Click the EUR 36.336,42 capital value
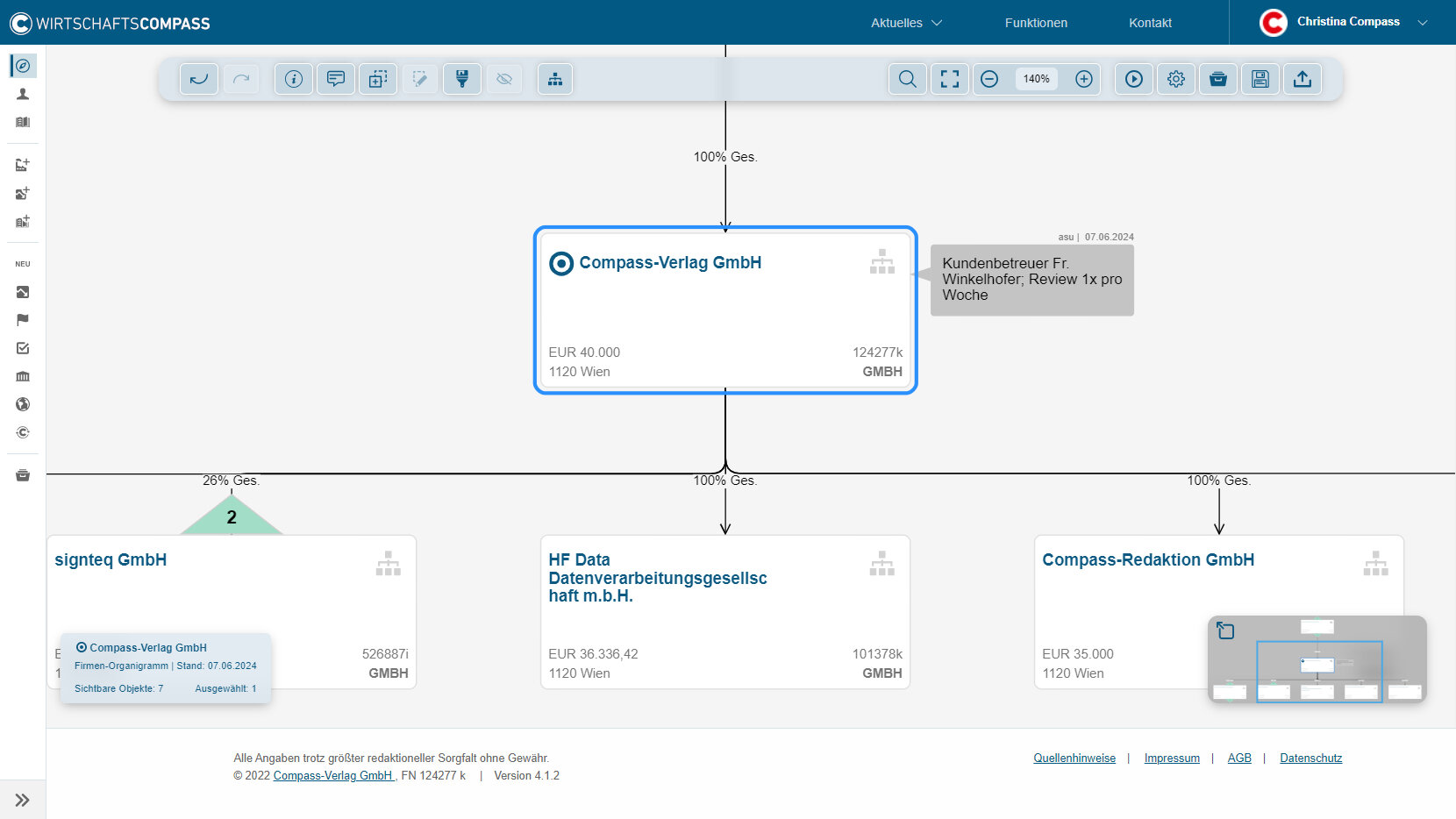This screenshot has height=819, width=1456. (593, 654)
